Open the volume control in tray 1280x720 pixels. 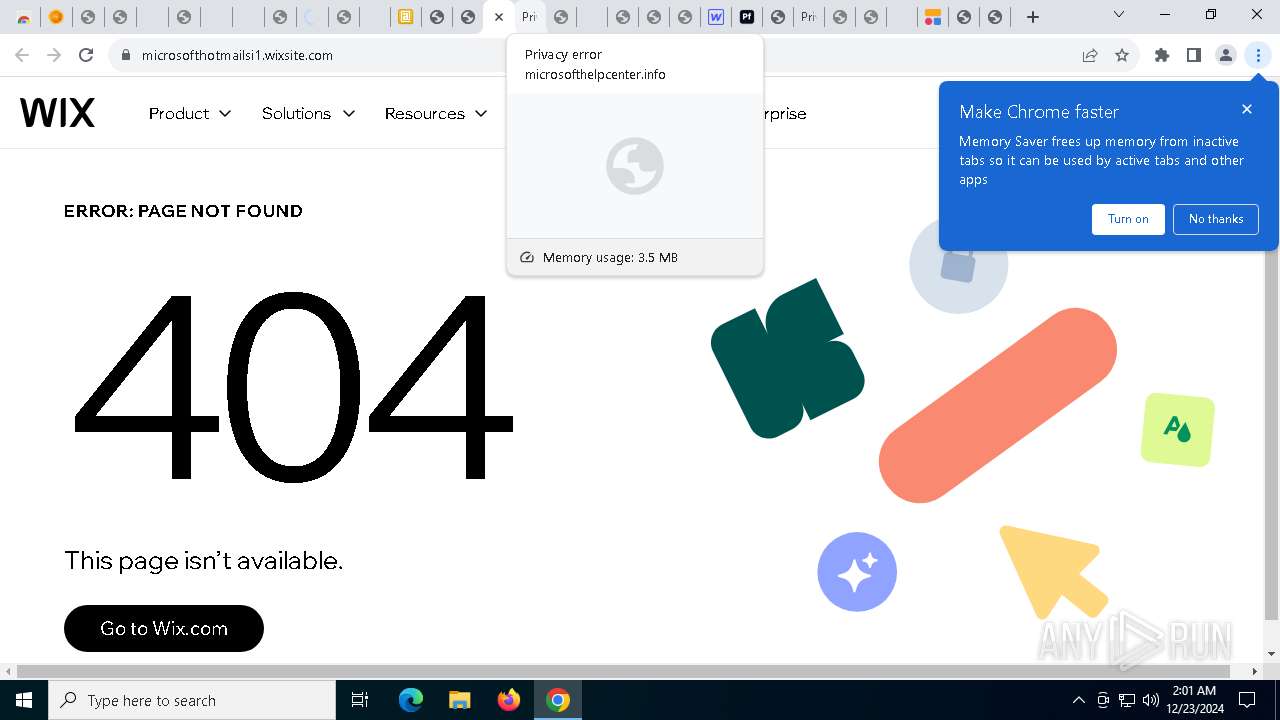point(1151,700)
